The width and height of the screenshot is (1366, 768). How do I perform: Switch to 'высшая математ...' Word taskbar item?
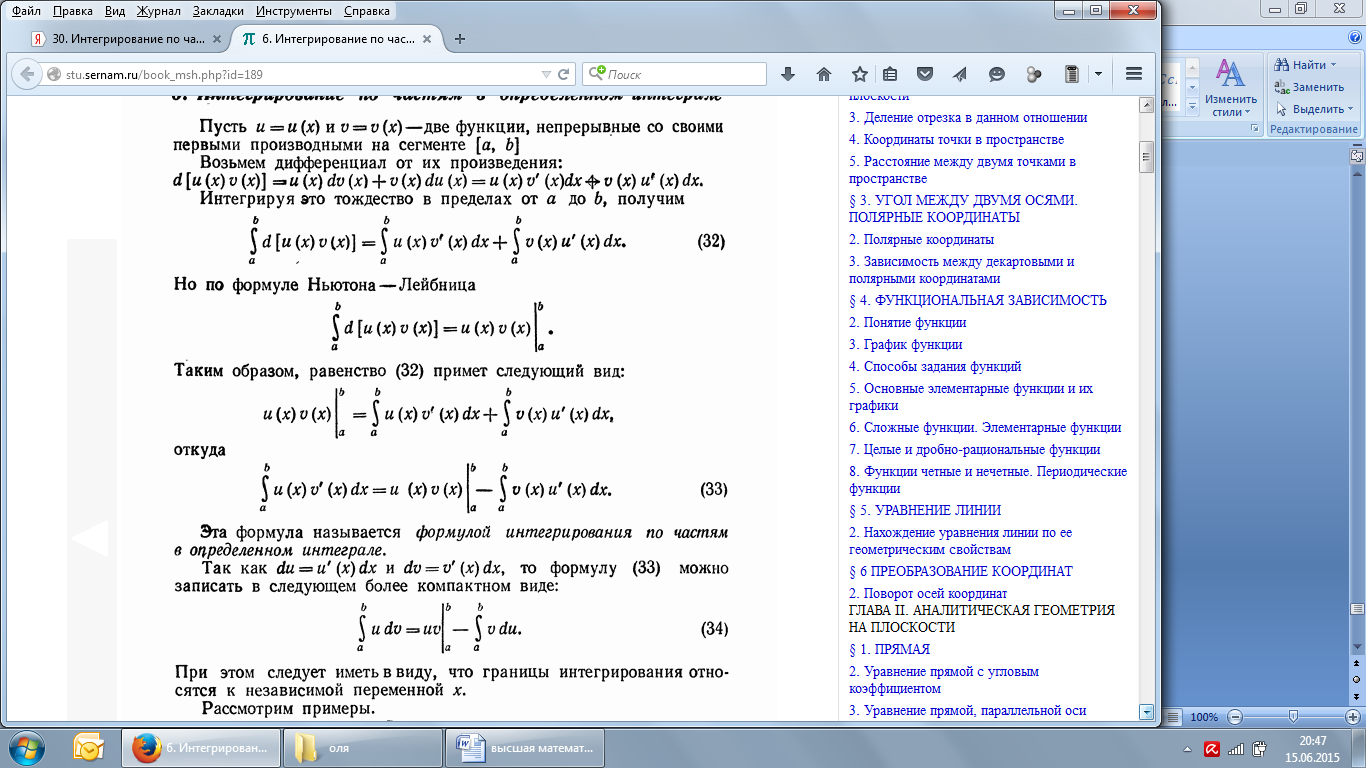point(525,748)
